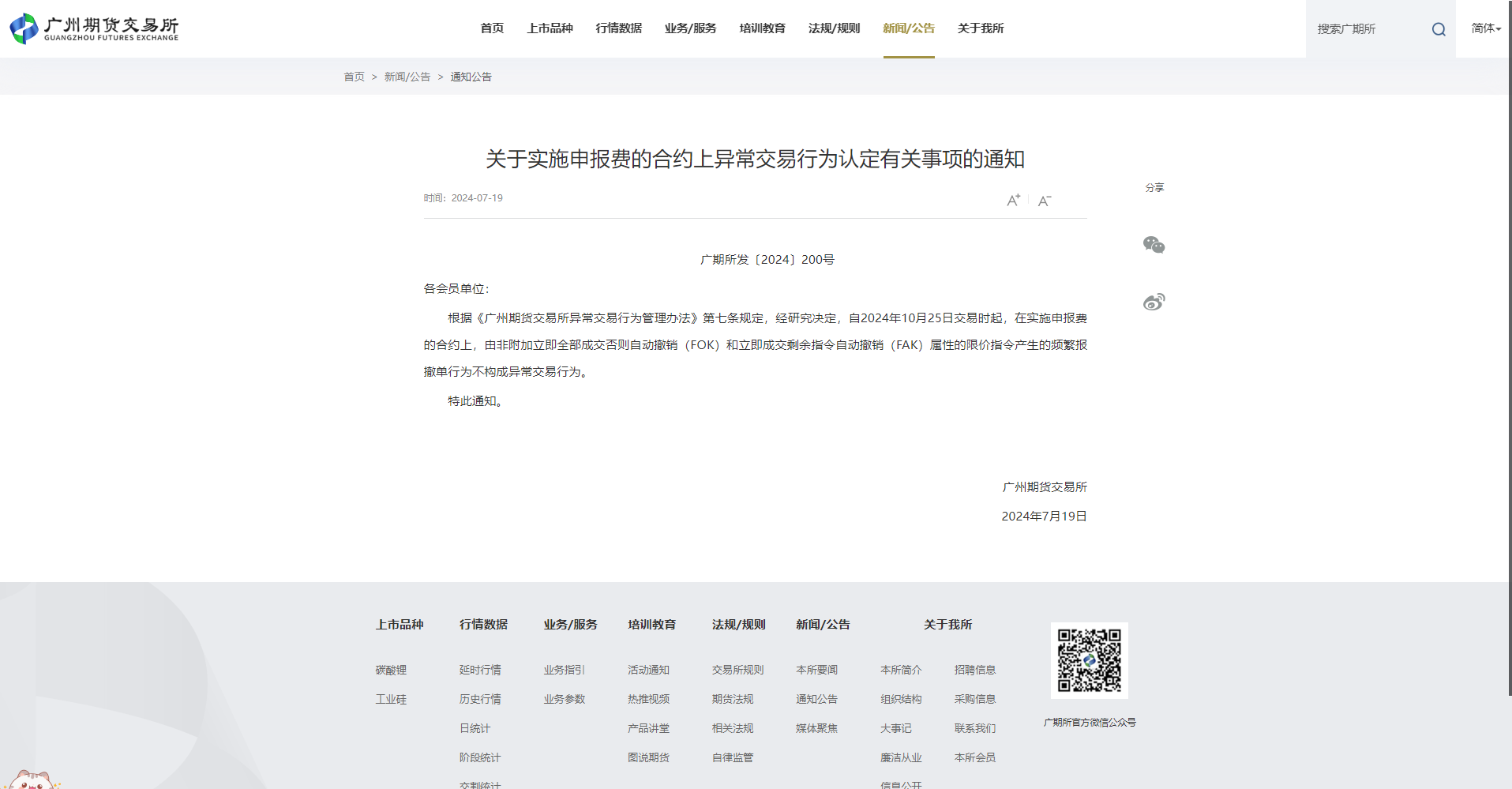
Task: Open 招聘信息 footer link
Action: tap(975, 670)
